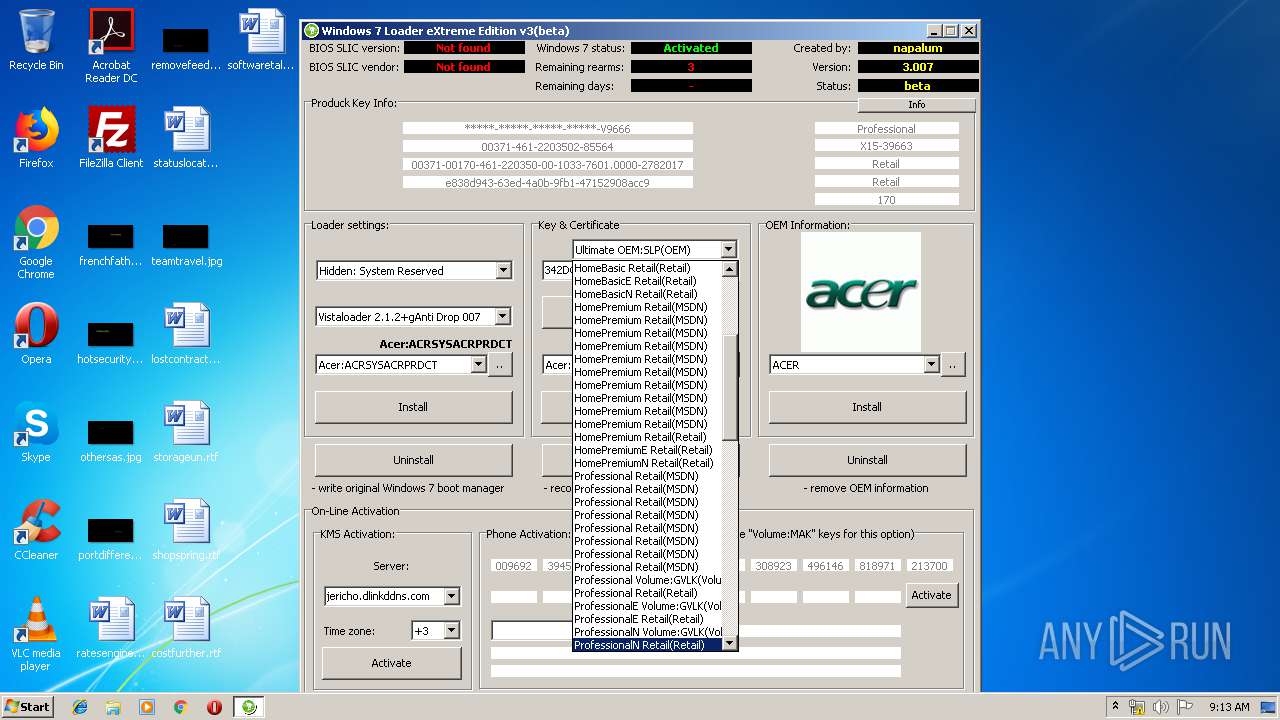Select HomePremiumE Retail(Retail) entry
This screenshot has width=1280, height=720.
point(647,450)
